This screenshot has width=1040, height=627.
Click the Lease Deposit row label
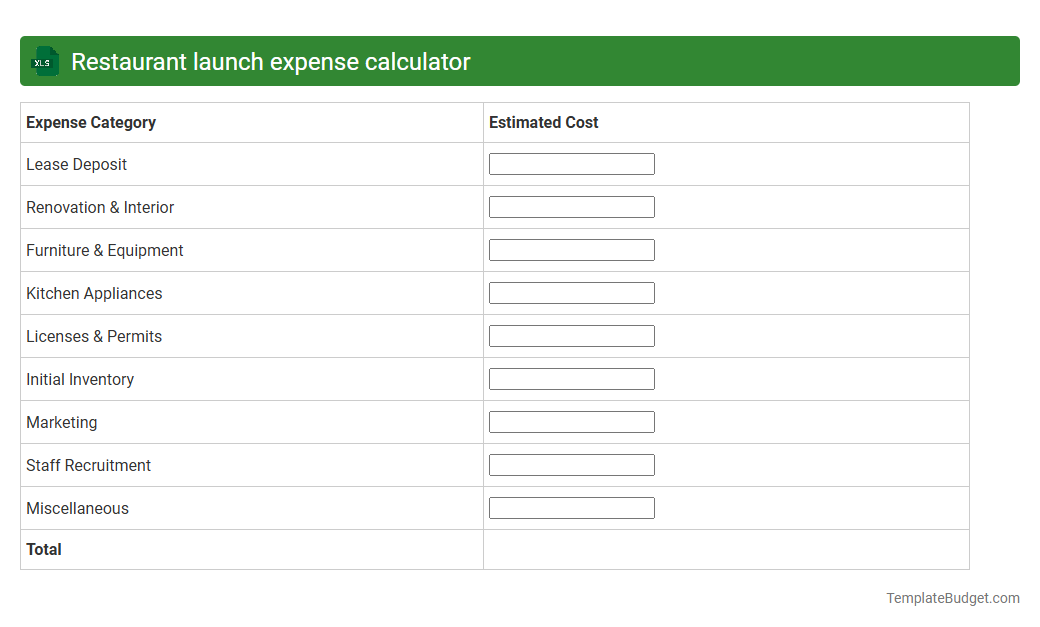click(76, 164)
